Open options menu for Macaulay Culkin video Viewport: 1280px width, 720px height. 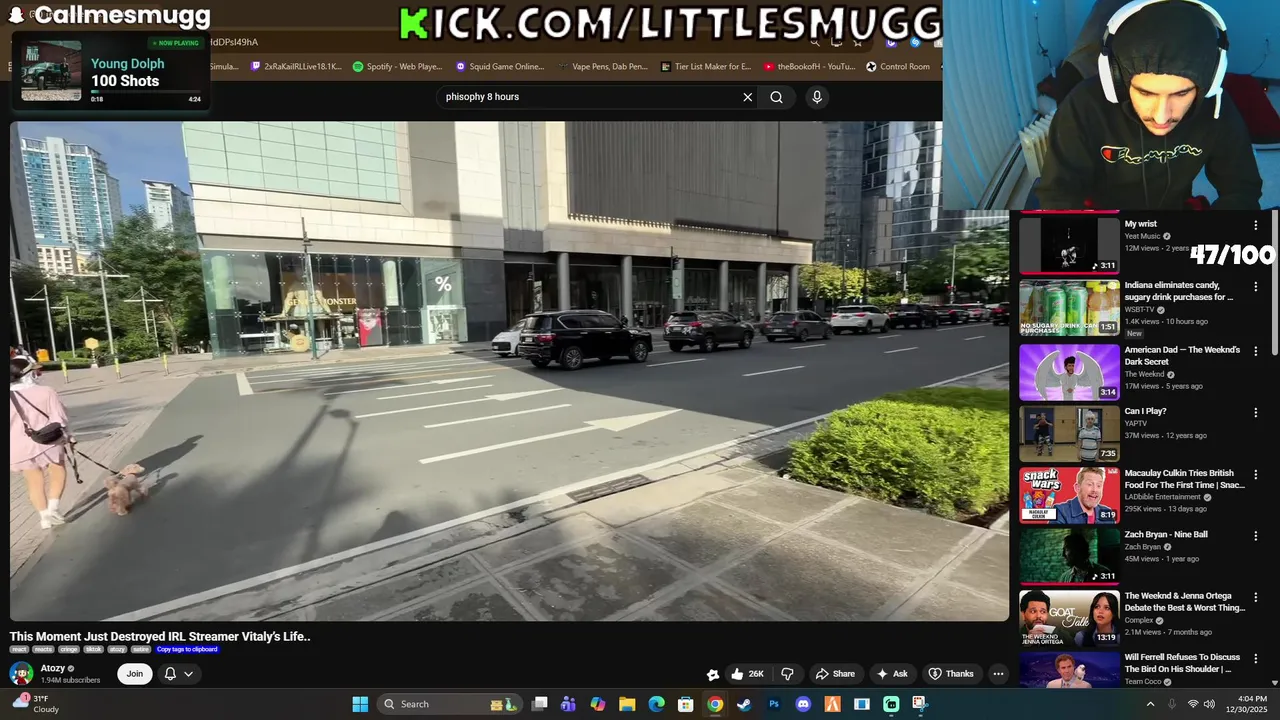tap(1256, 475)
